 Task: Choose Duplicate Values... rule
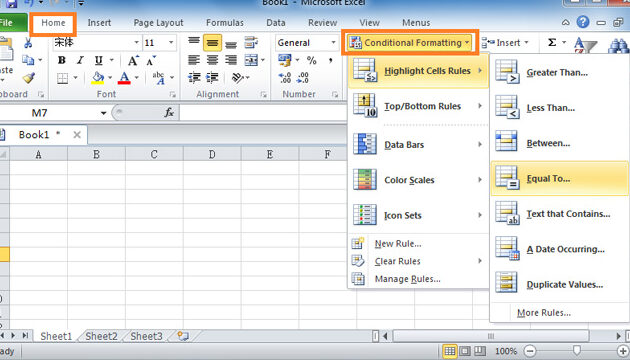(x=560, y=284)
